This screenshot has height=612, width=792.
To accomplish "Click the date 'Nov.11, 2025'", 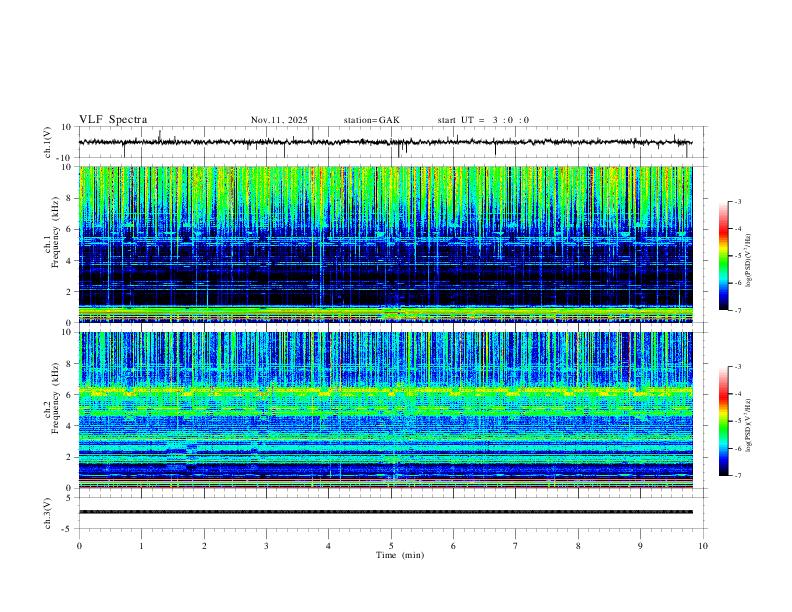I will click(x=279, y=120).
